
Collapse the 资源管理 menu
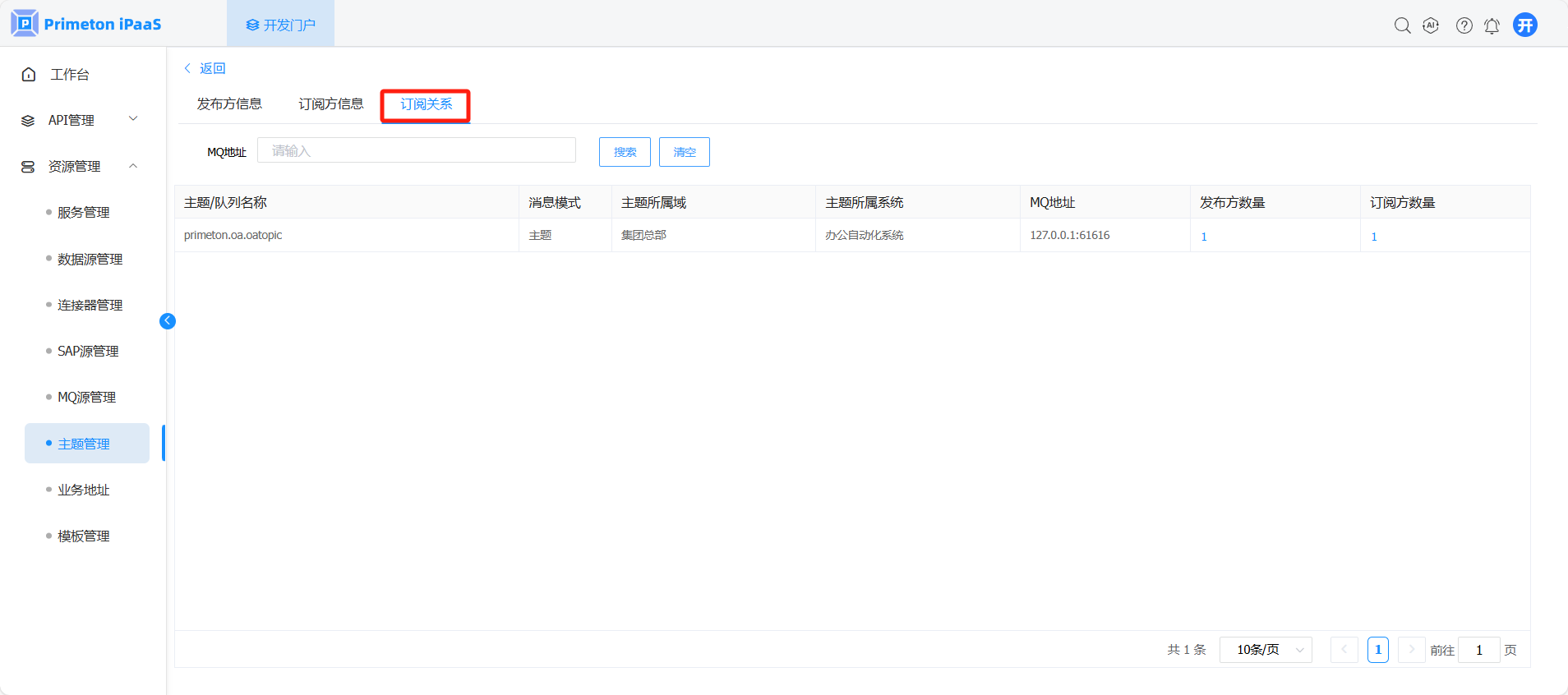[x=79, y=167]
